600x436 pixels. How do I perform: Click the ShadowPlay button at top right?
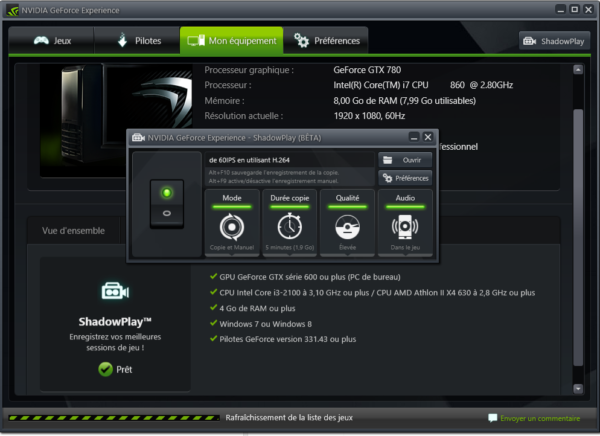[554, 41]
